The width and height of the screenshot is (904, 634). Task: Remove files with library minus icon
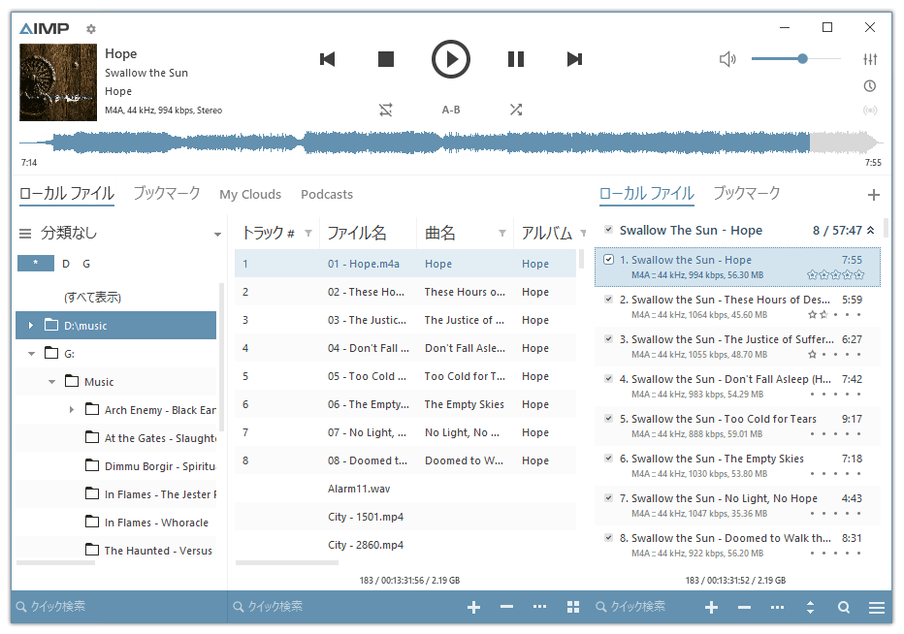point(507,607)
